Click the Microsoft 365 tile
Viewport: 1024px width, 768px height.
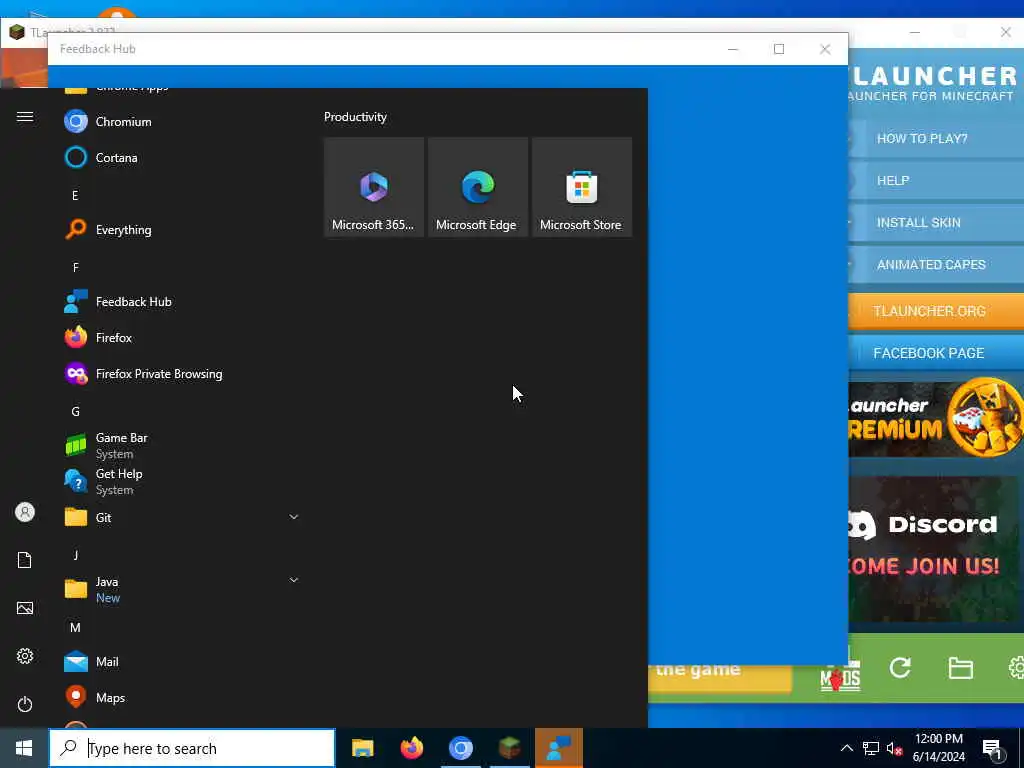coord(374,187)
